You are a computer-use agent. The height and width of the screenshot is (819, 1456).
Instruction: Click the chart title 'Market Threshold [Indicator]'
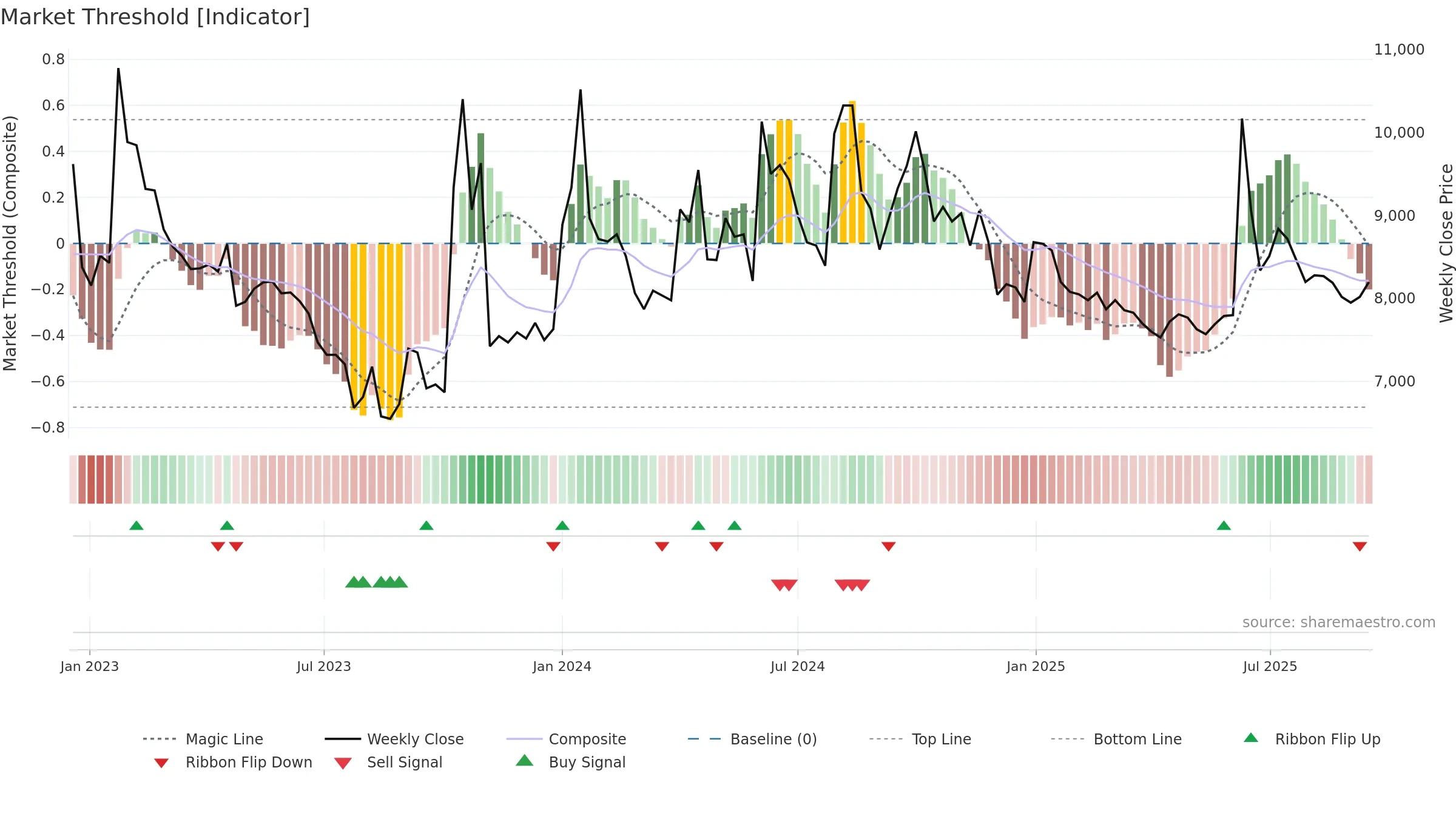(x=155, y=17)
